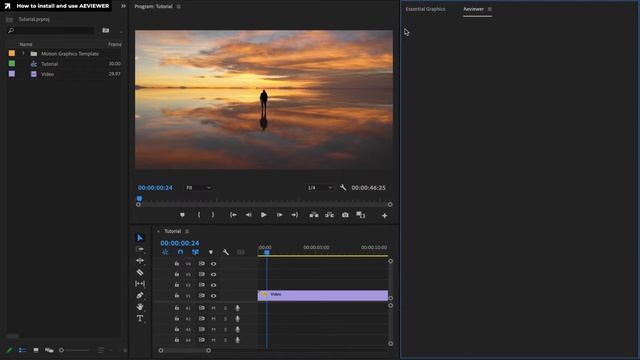Screen dimensions: 640x360
Task: Go to Out point in Program monitor
Action: click(x=294, y=215)
